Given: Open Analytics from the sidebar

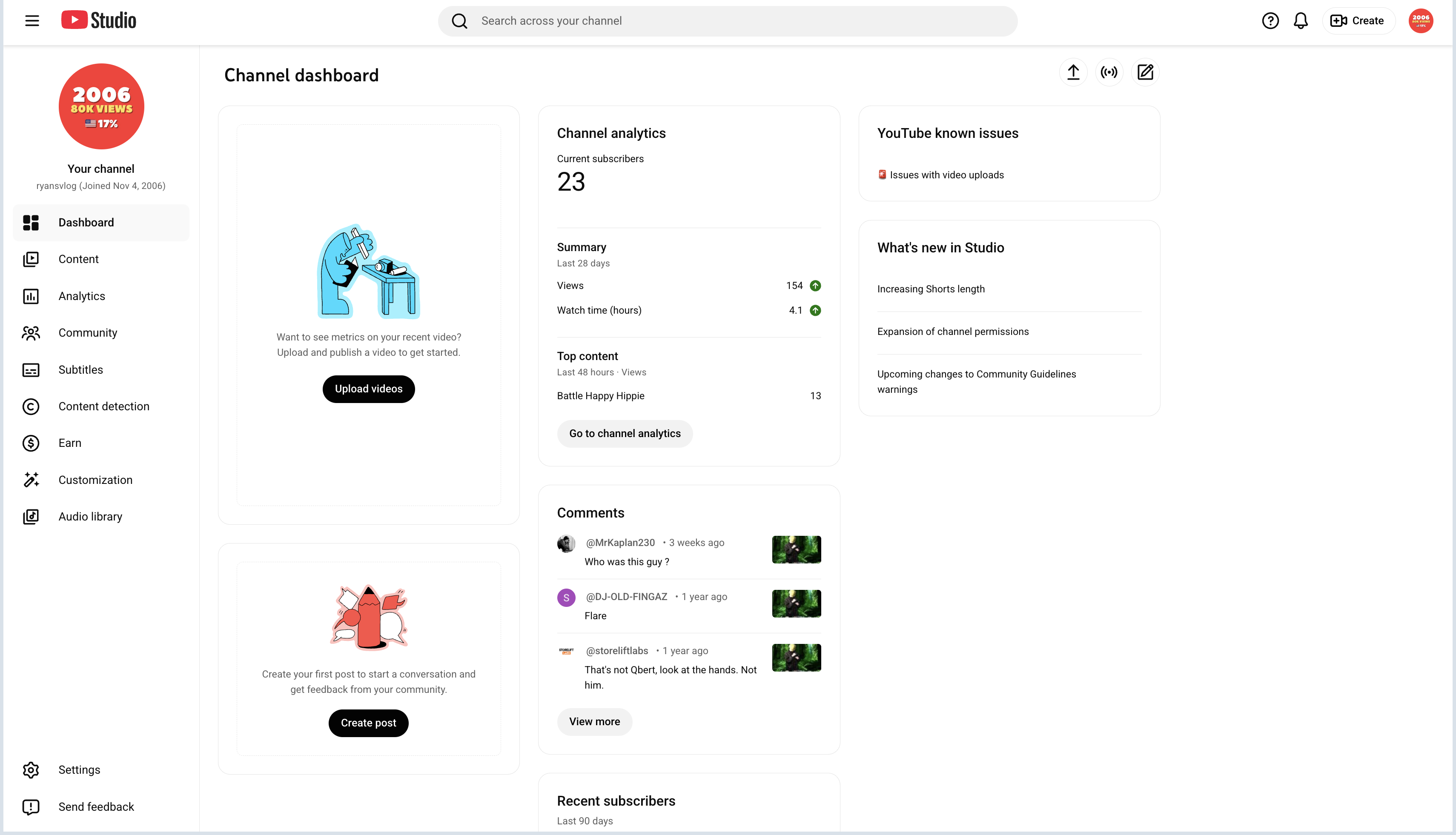Looking at the screenshot, I should tap(101, 296).
